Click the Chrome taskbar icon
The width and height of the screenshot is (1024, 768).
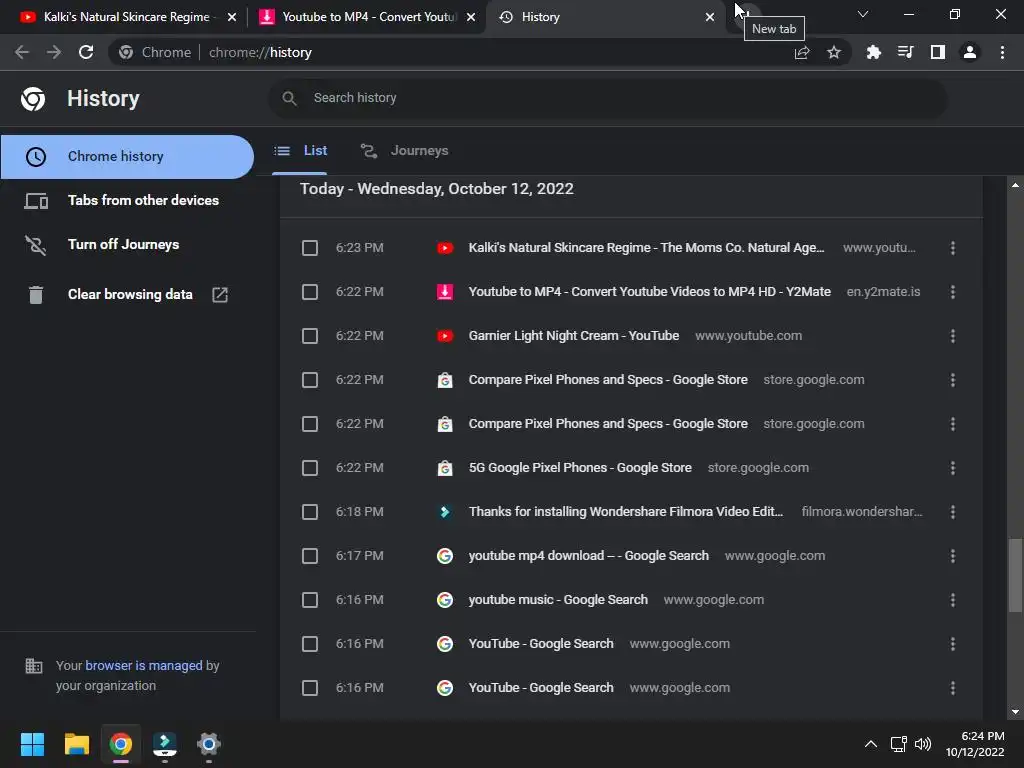point(120,744)
